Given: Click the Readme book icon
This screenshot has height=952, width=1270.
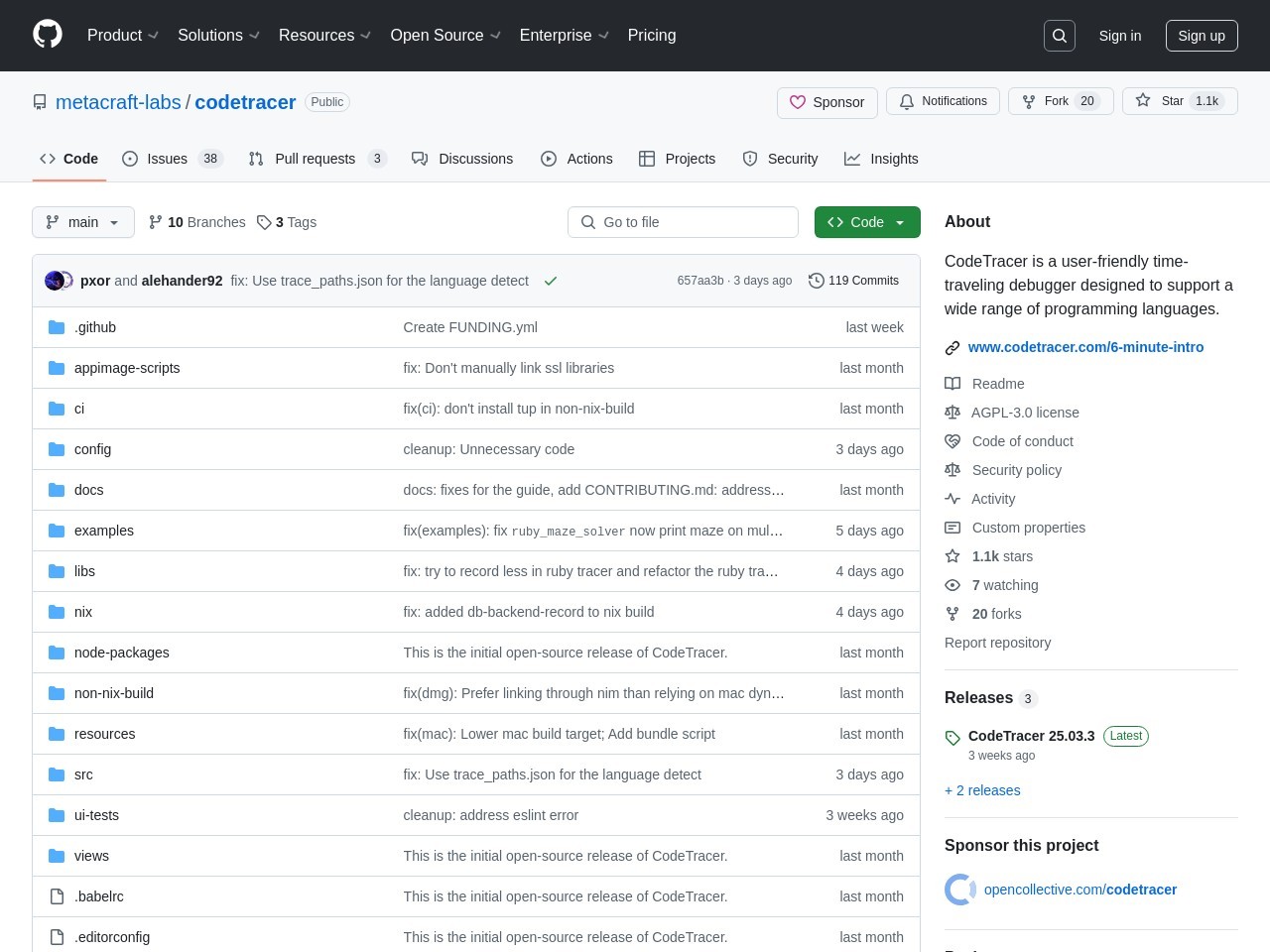Looking at the screenshot, I should coord(952,384).
